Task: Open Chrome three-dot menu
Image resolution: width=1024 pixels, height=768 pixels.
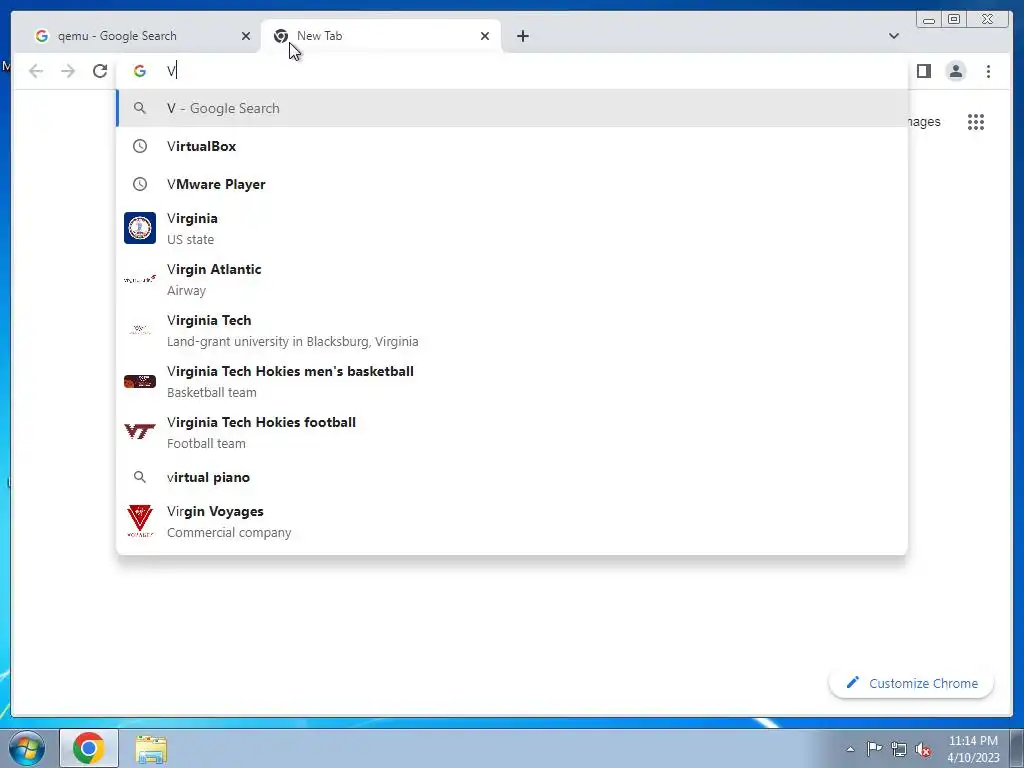Action: [988, 71]
